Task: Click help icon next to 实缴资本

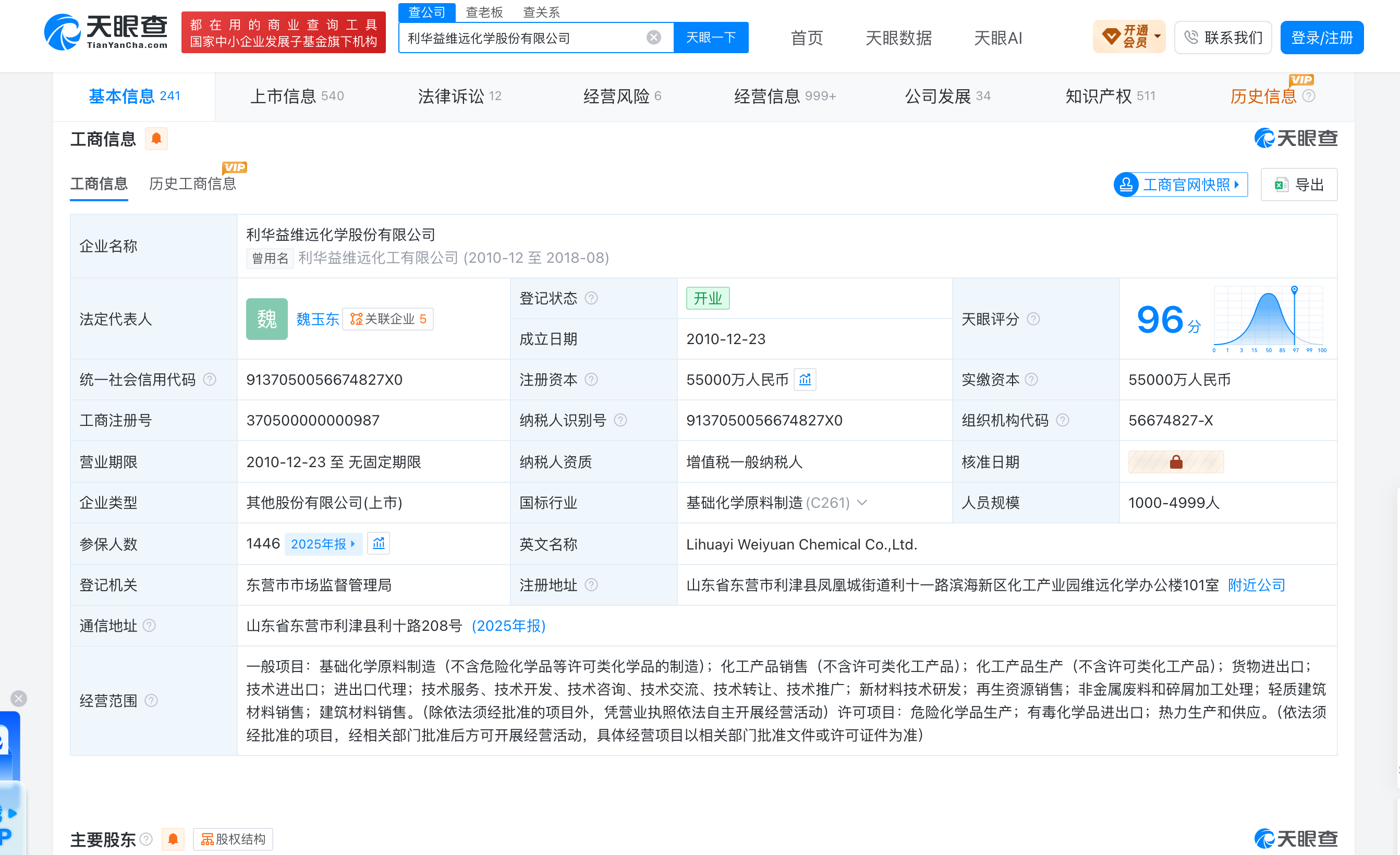Action: point(1031,380)
